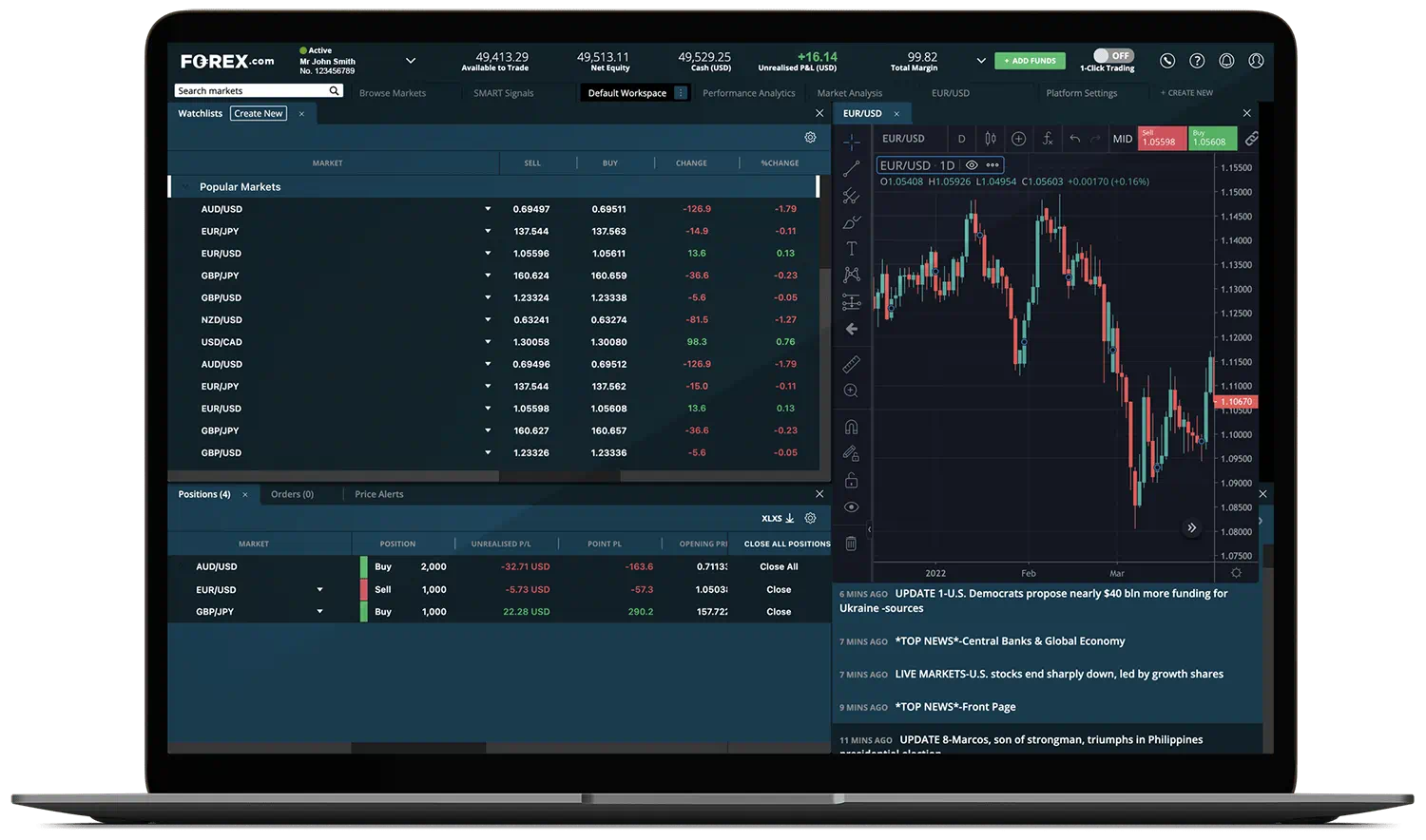Open the account summary dropdown near Total Margin
Image resolution: width=1426 pixels, height=840 pixels.
click(x=980, y=60)
